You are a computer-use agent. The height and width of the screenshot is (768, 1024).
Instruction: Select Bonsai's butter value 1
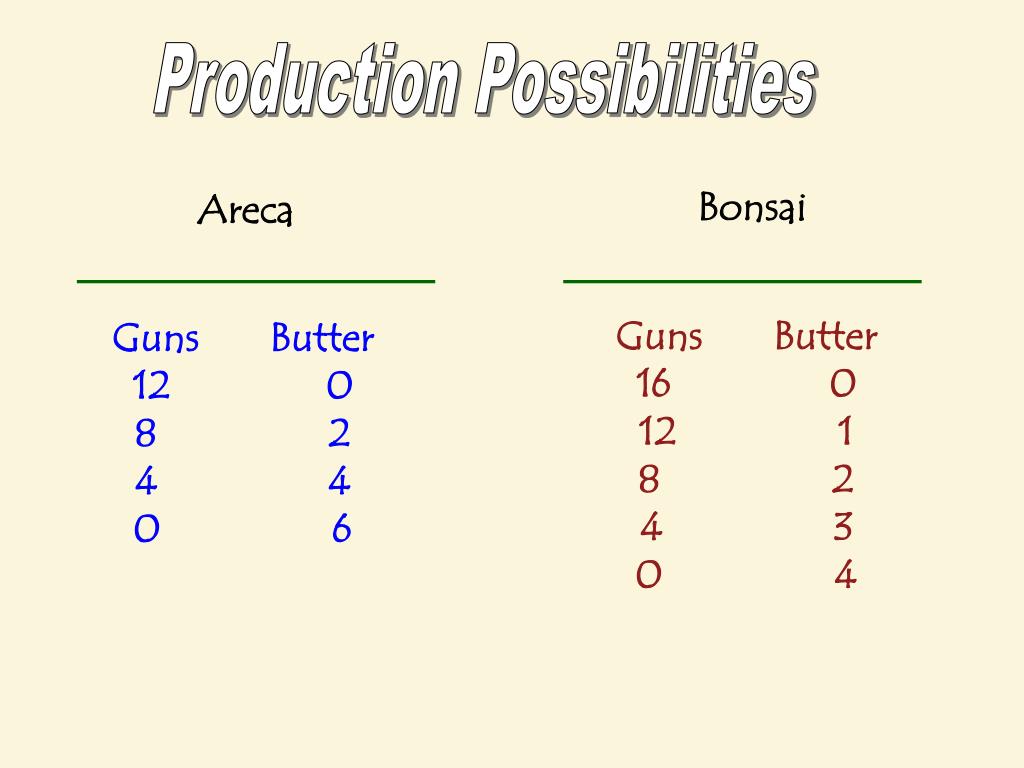tap(844, 431)
